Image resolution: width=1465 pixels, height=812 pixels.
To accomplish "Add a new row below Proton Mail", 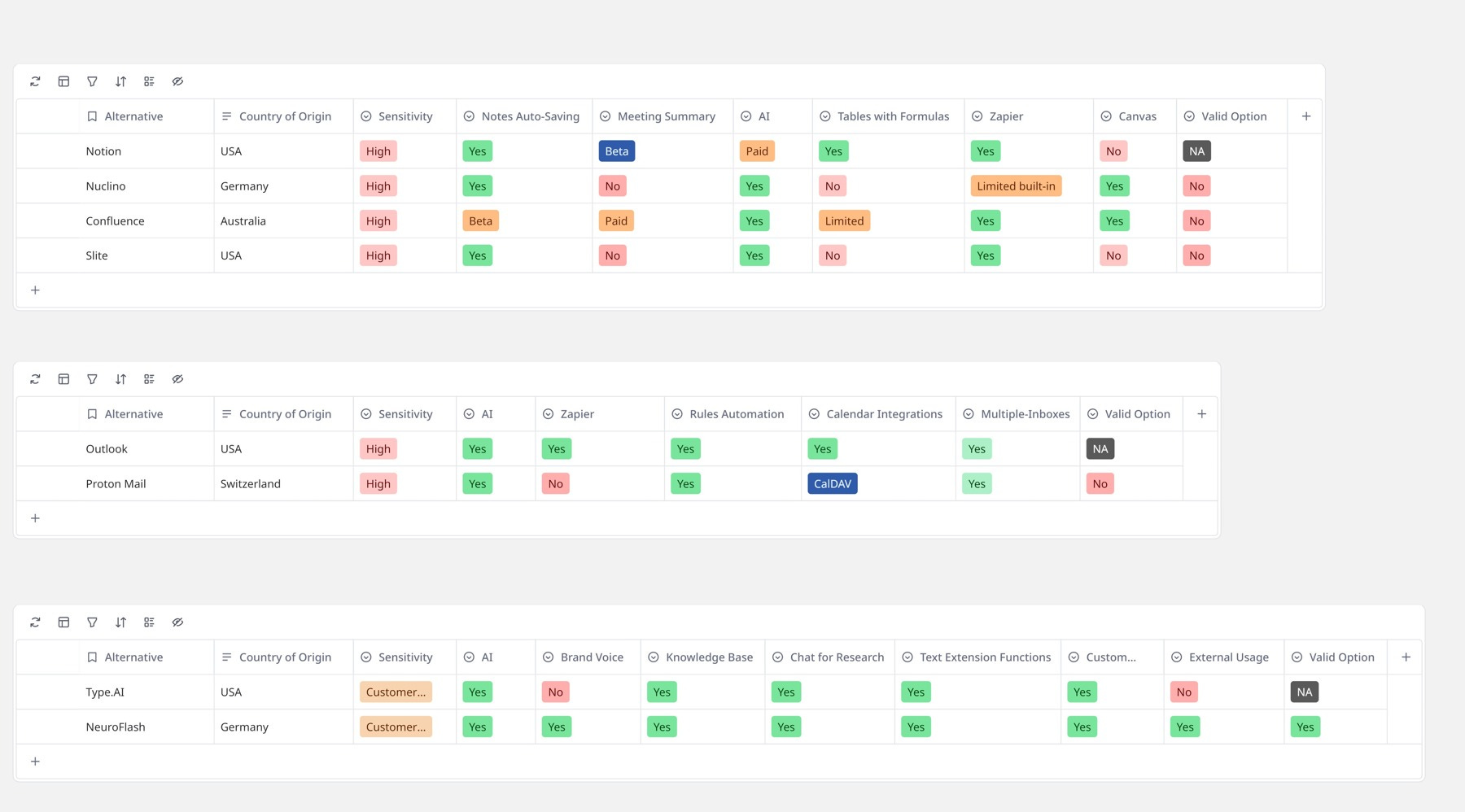I will coord(35,518).
